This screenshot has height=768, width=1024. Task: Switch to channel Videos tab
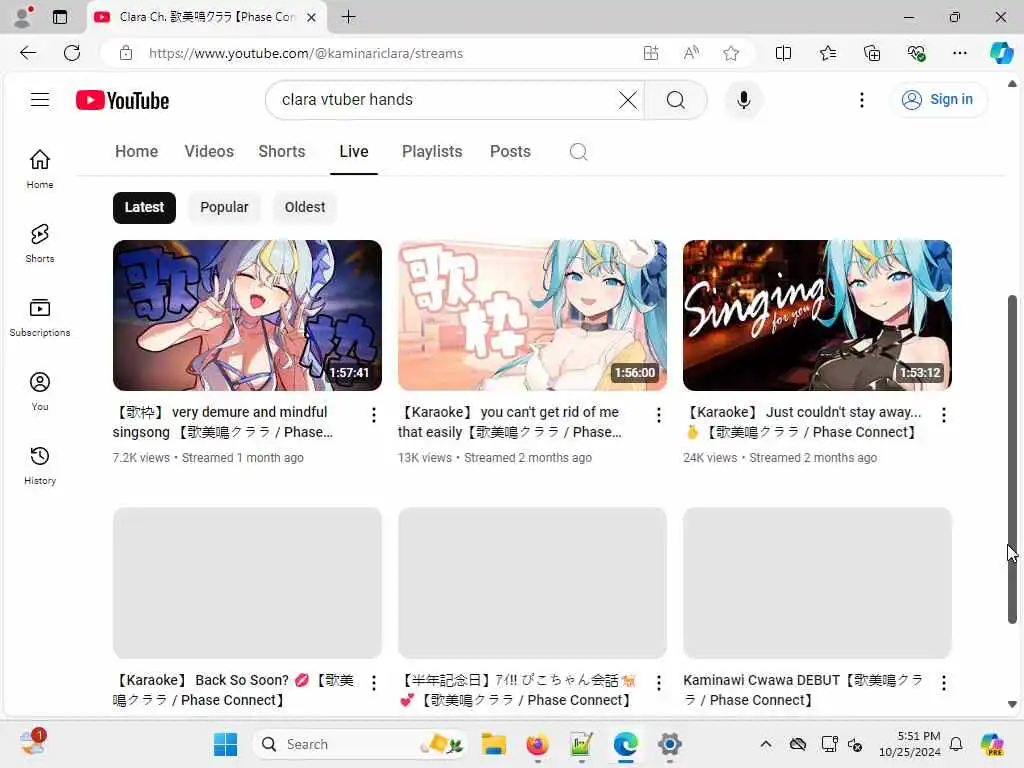[x=209, y=152]
